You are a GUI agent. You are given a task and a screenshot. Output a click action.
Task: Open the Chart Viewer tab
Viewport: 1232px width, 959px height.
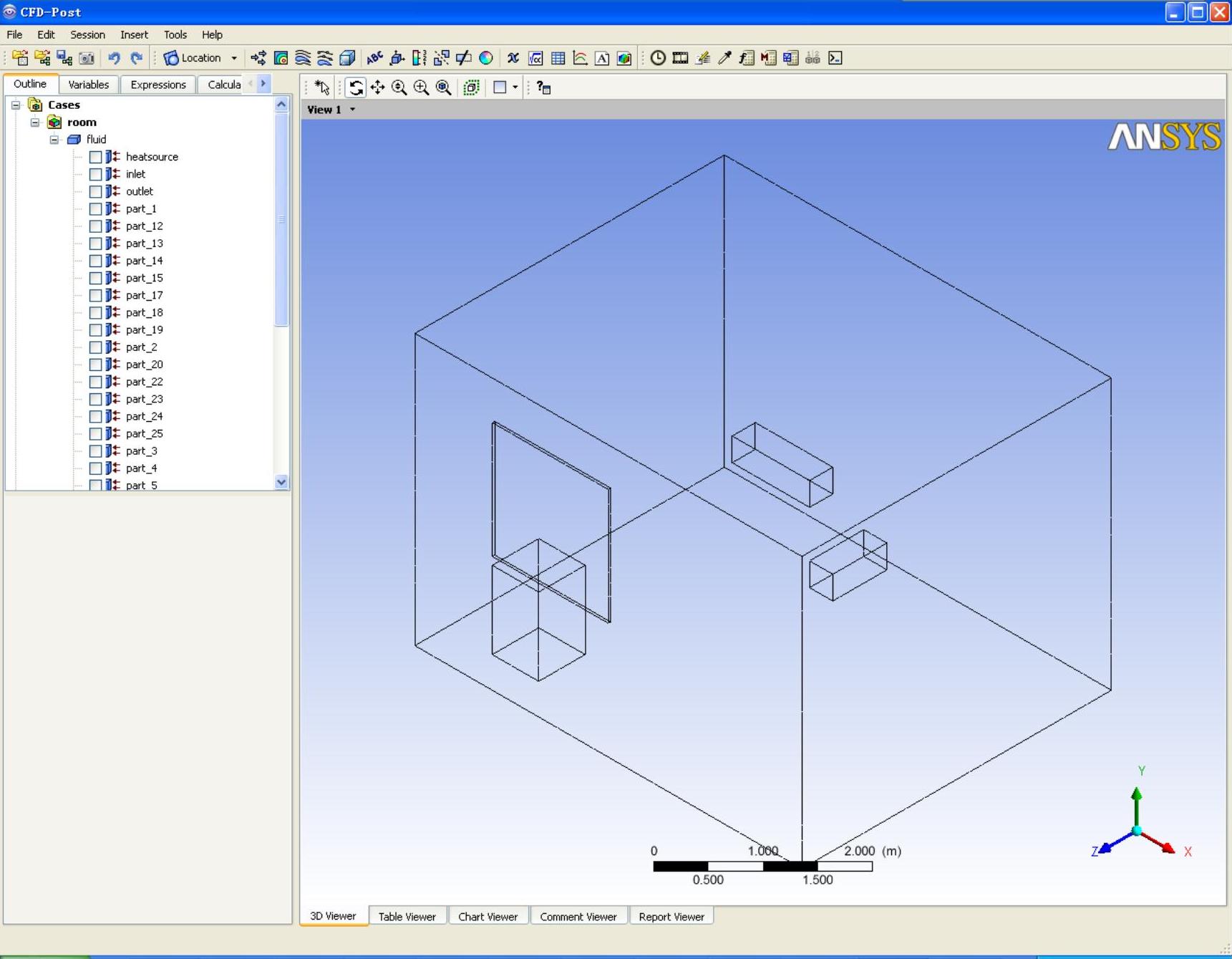[x=488, y=916]
